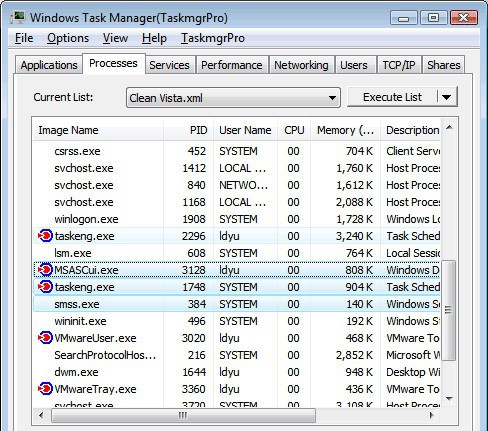Minimize the Task Manager window
The image size is (488, 431).
(403, 18)
